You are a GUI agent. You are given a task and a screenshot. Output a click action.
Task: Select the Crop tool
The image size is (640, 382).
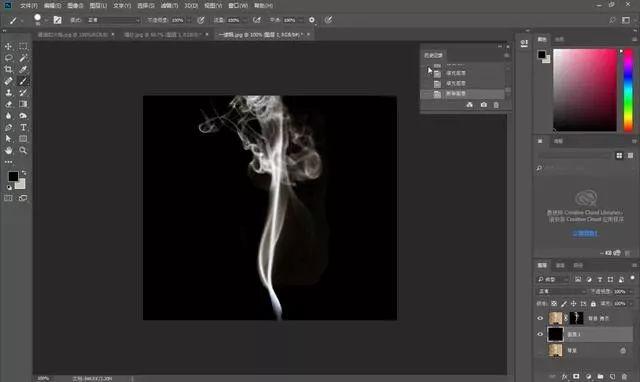pos(8,69)
